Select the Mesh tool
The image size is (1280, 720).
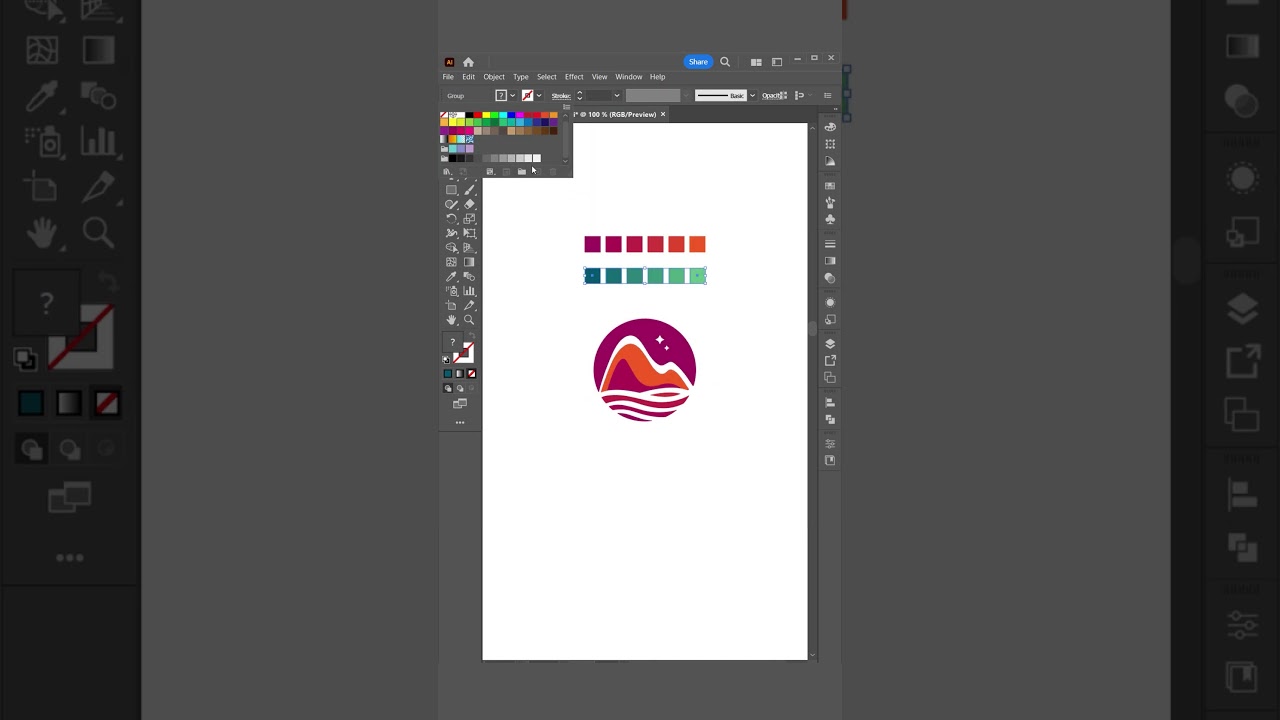452,262
